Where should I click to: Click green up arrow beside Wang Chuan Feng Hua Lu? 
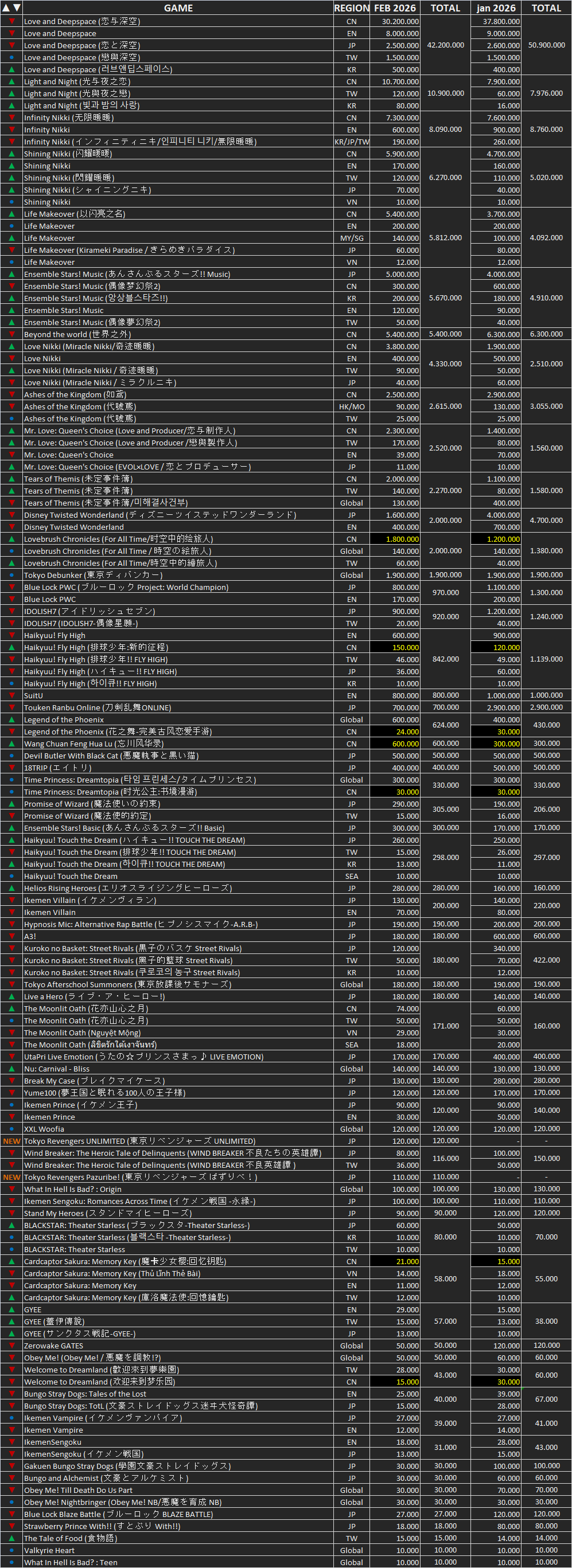pos(11,744)
